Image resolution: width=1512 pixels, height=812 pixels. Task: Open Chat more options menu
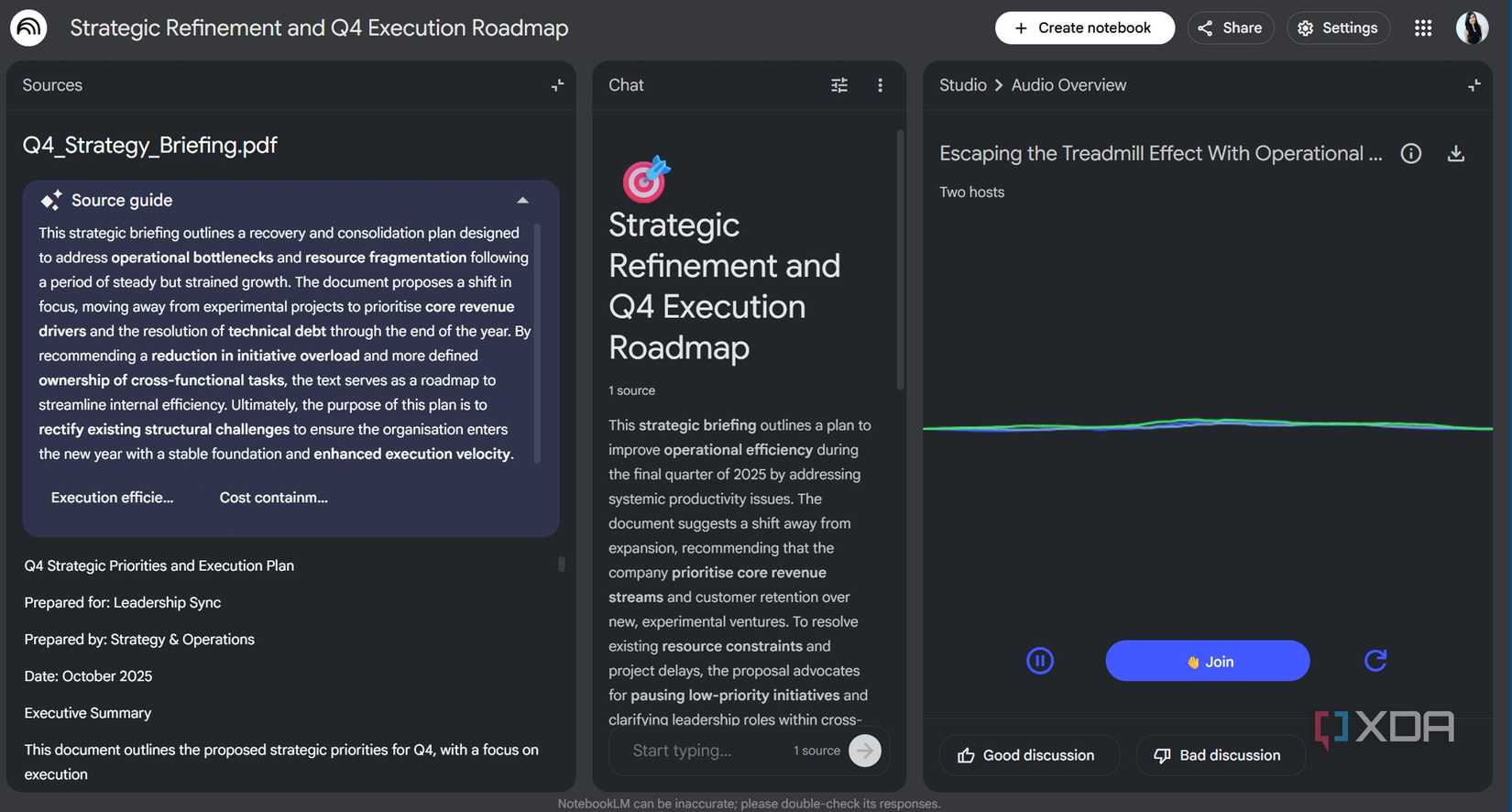point(880,85)
